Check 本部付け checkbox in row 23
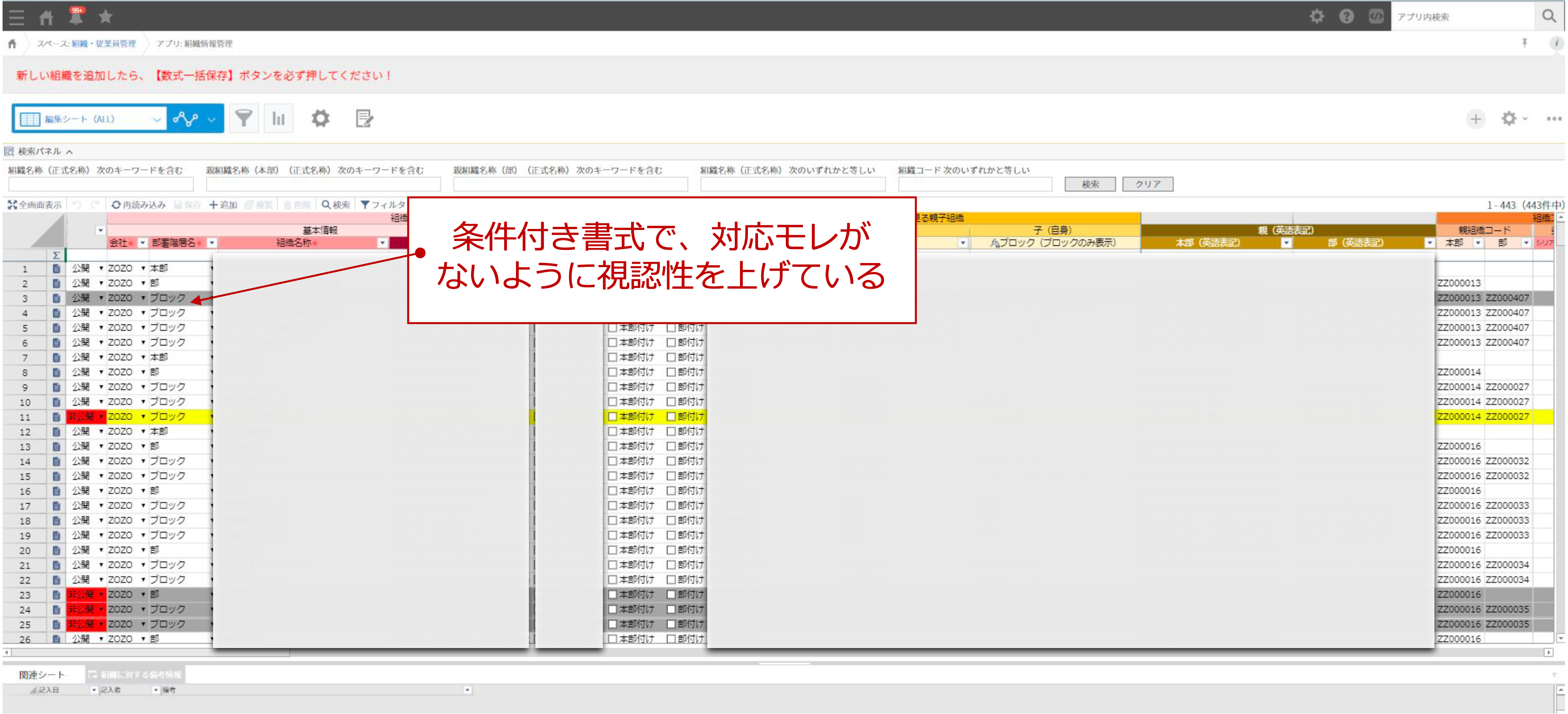Viewport: 1568px width, 714px height. coord(613,595)
